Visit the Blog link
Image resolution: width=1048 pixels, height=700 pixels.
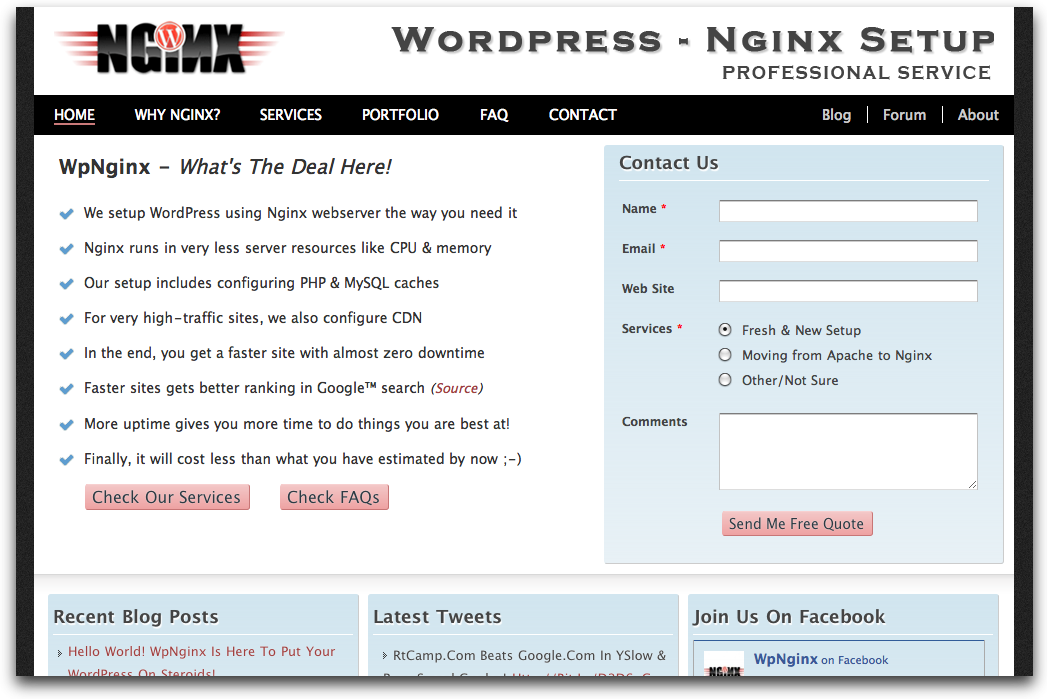click(x=836, y=115)
